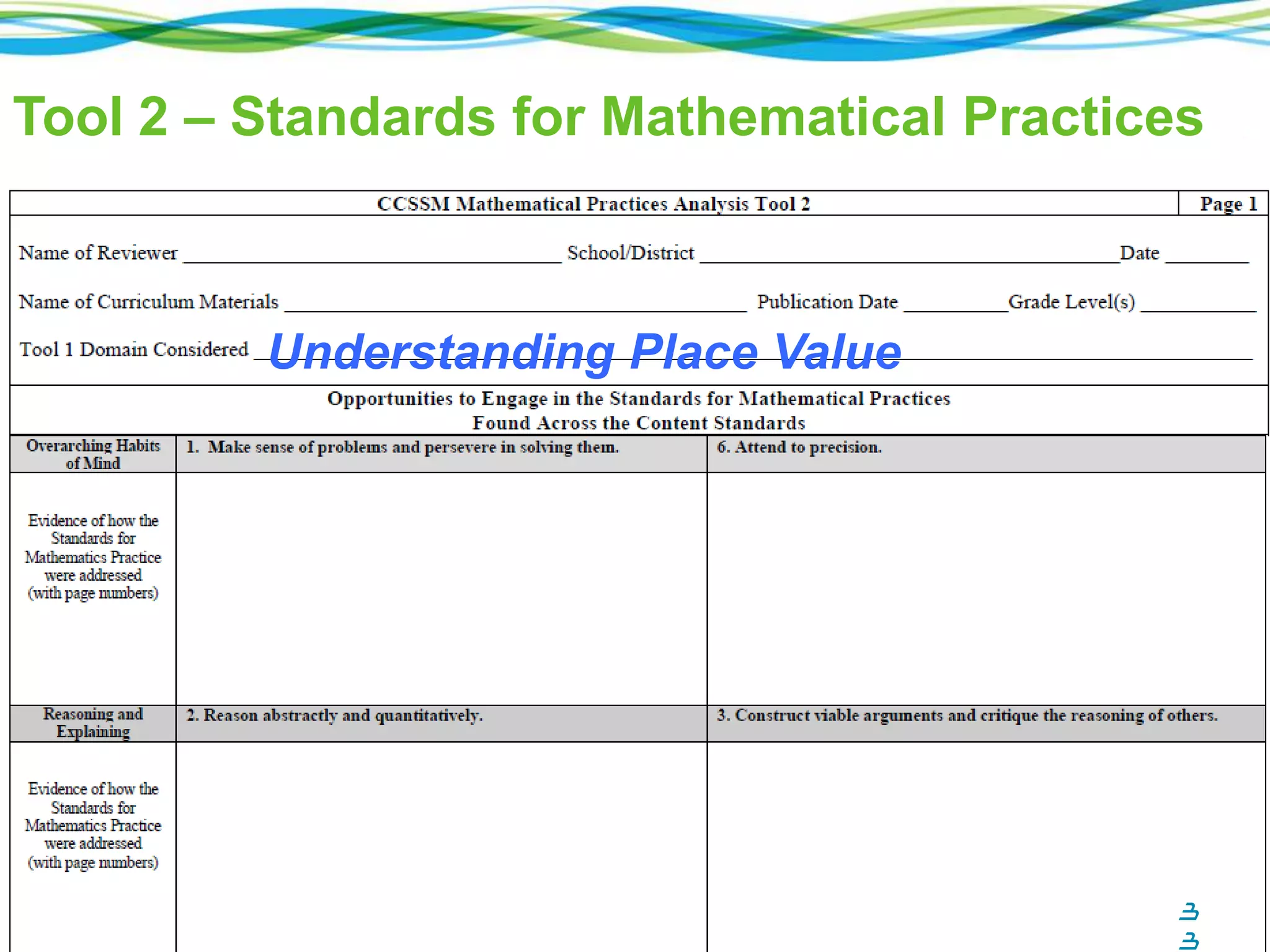Click the first Evidence of how the Standards label

tap(93, 557)
